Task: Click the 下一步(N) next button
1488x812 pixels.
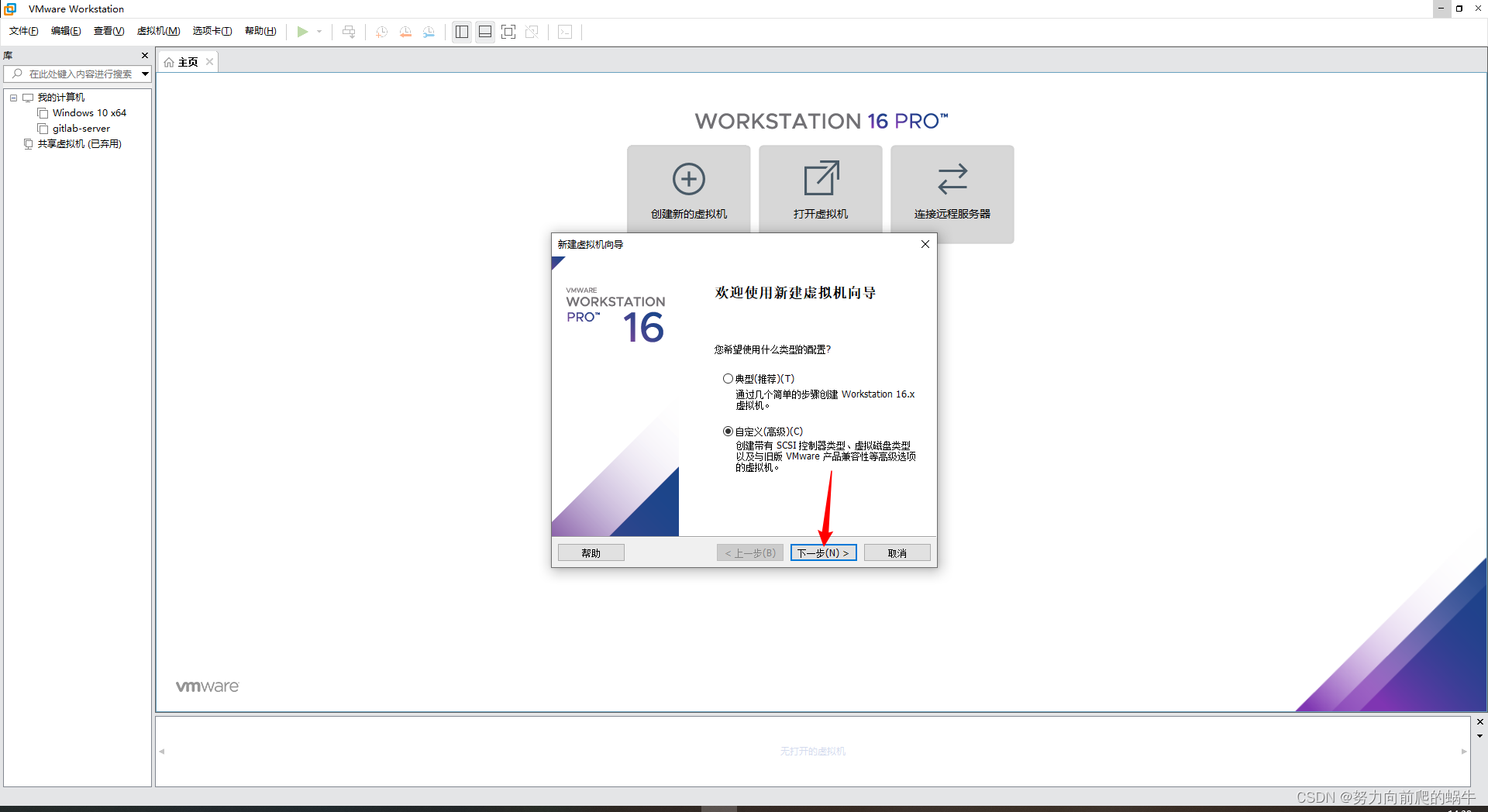Action: coord(823,552)
